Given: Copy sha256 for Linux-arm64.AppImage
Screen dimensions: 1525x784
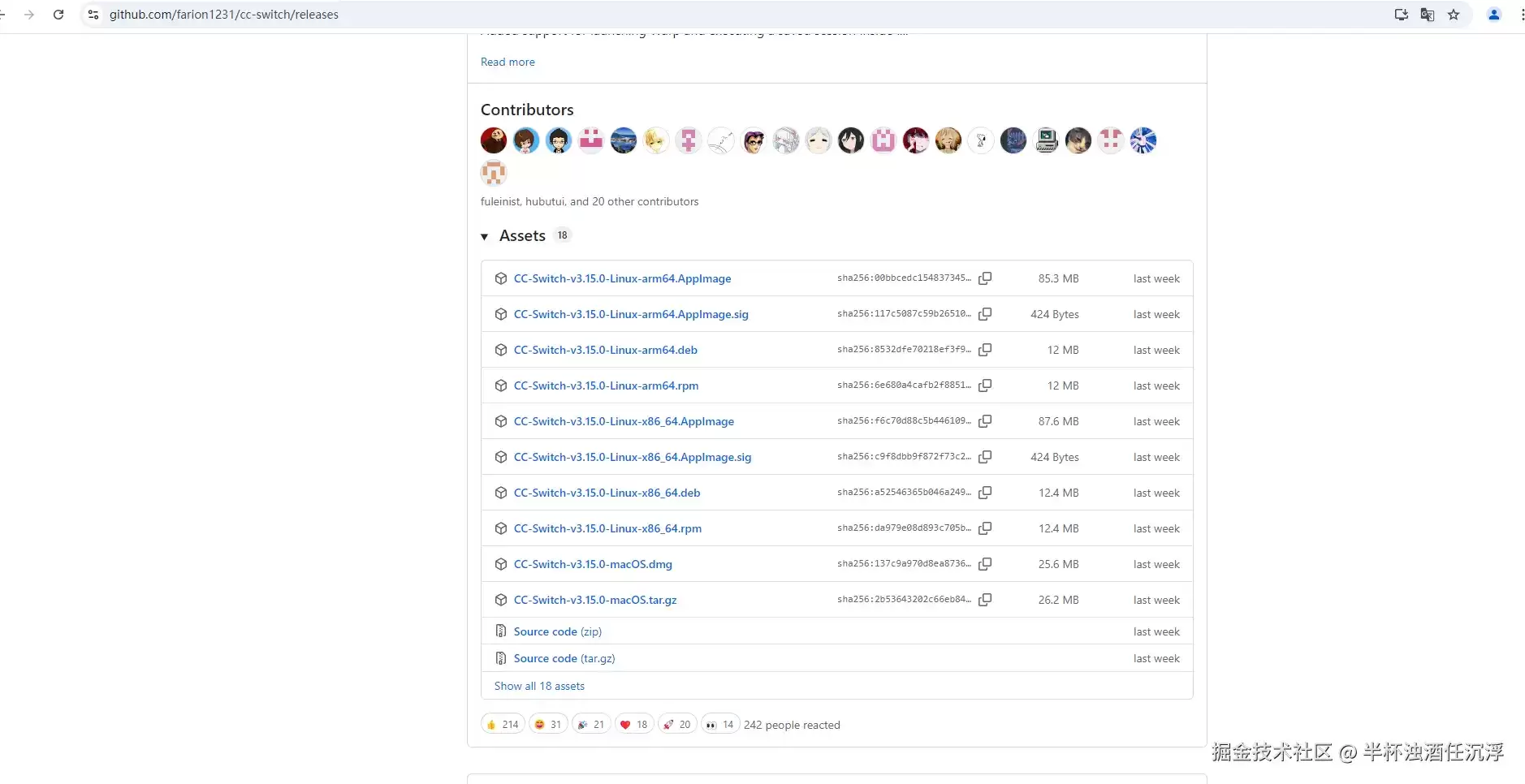Looking at the screenshot, I should (985, 278).
